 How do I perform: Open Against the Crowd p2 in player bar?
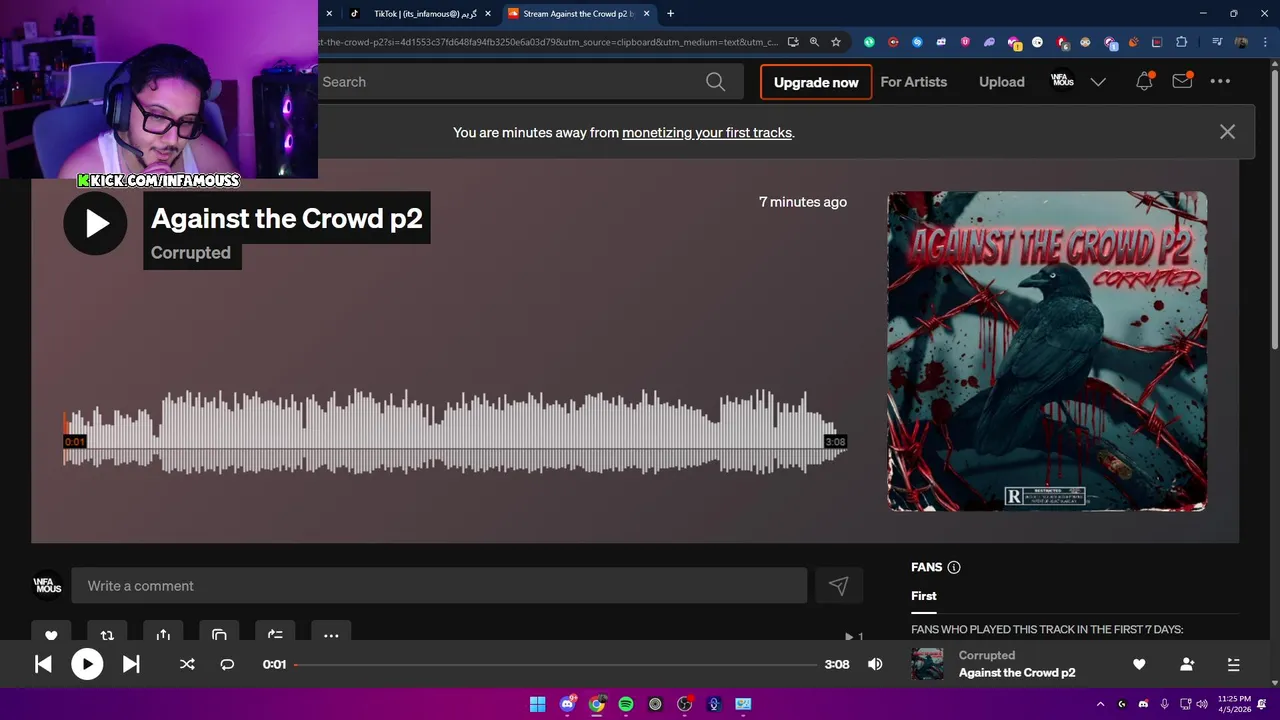pos(1017,673)
